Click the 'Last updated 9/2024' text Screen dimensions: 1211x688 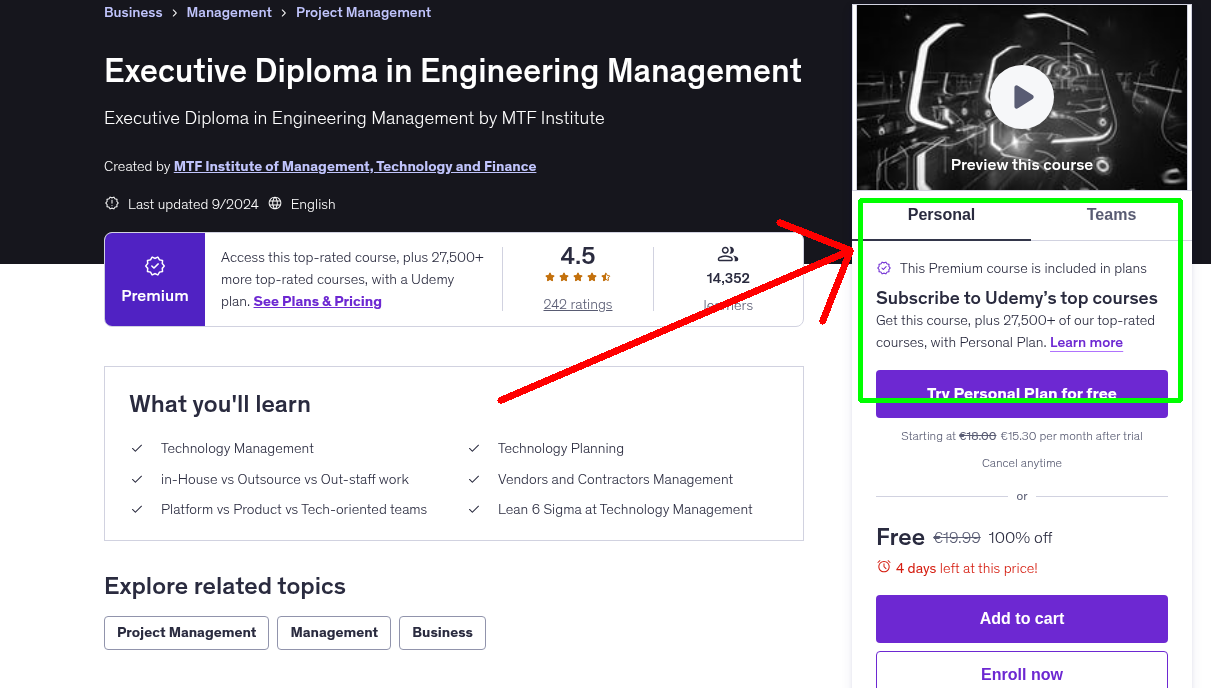point(193,204)
